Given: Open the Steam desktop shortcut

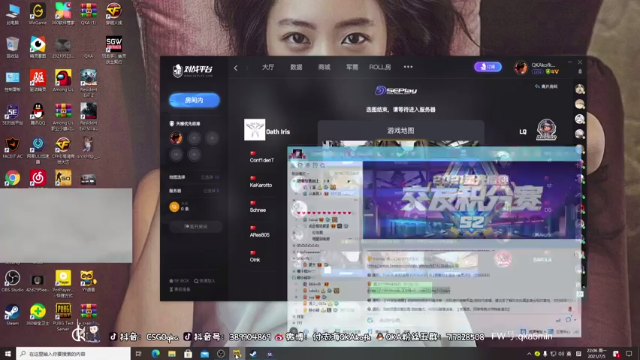Looking at the screenshot, I should click(12, 314).
